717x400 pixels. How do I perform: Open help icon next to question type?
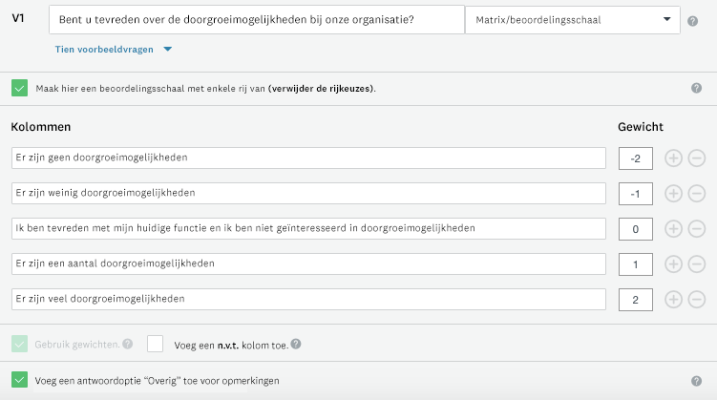(692, 20)
